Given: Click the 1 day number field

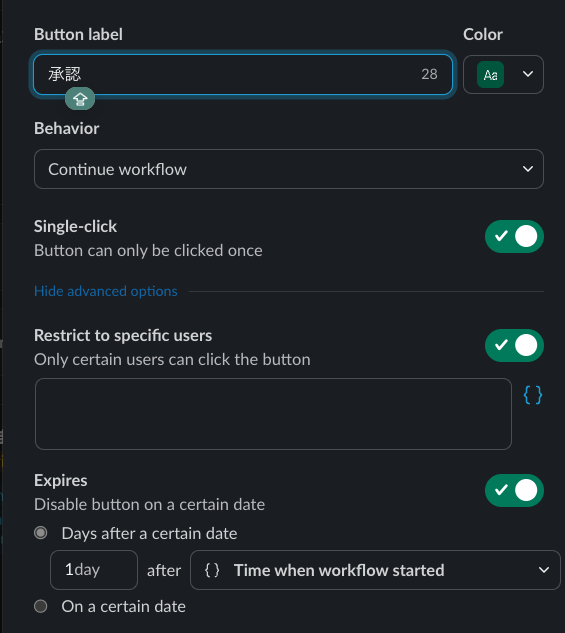Looking at the screenshot, I should (94, 570).
